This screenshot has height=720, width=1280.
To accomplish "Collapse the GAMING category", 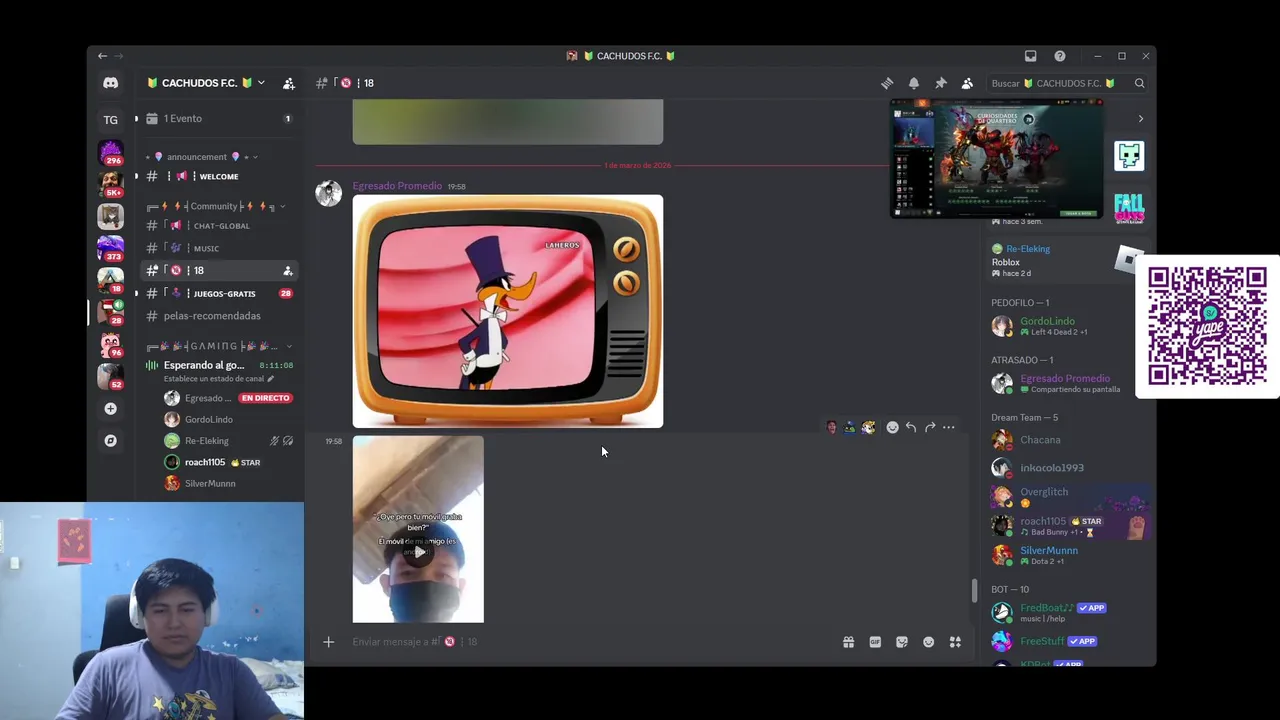I will pos(218,346).
